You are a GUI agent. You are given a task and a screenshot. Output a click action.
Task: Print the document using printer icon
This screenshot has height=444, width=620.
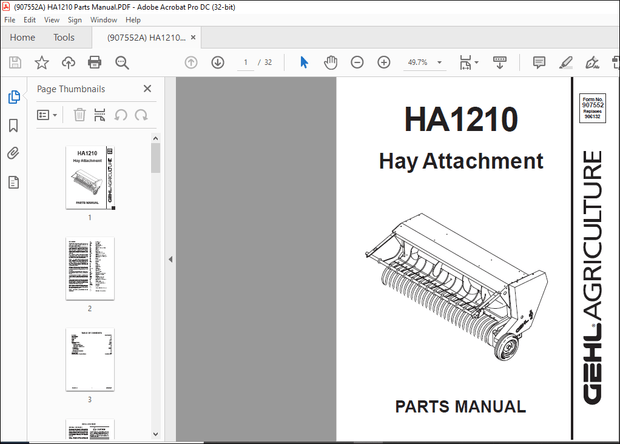tap(95, 62)
